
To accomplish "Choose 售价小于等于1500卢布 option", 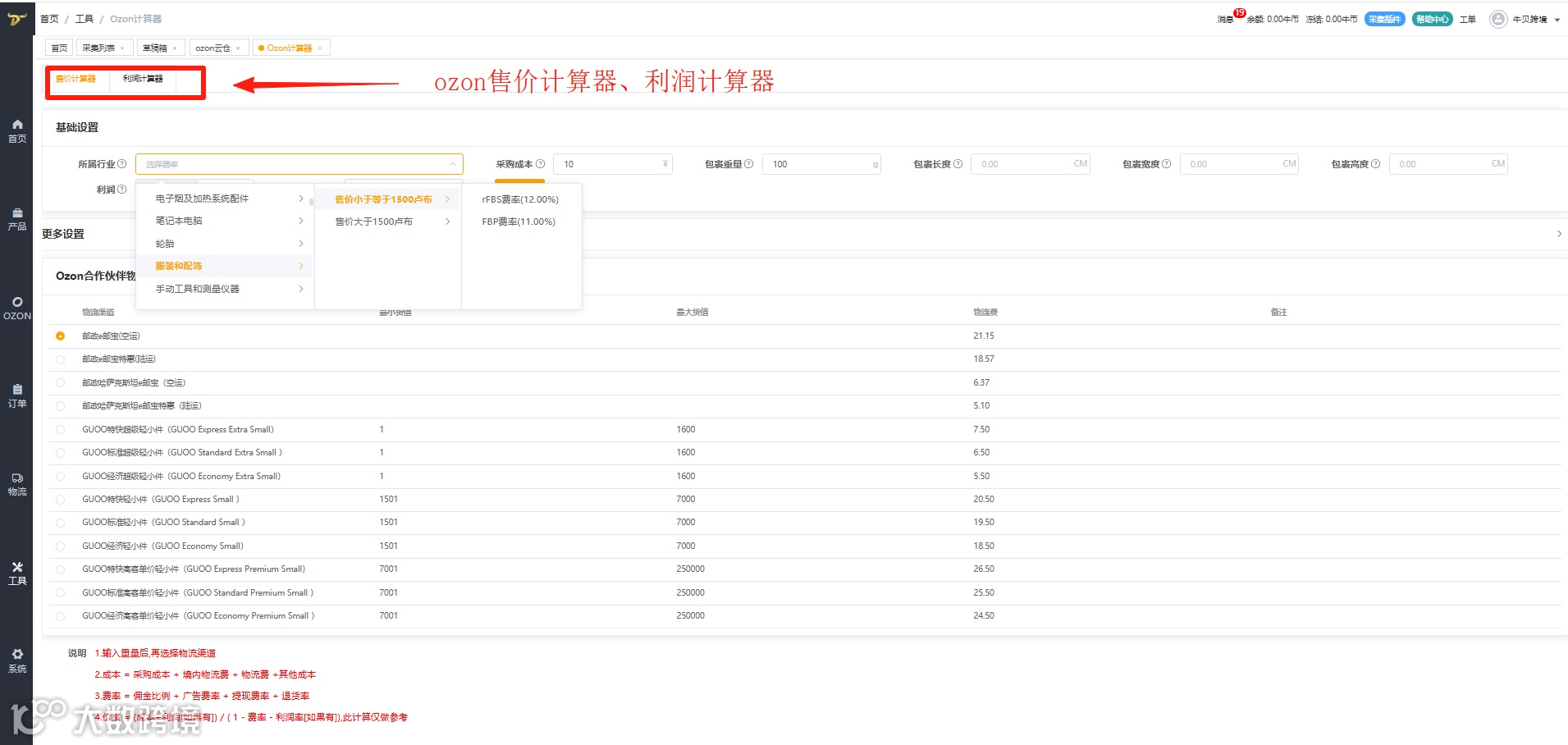I will pyautogui.click(x=387, y=199).
